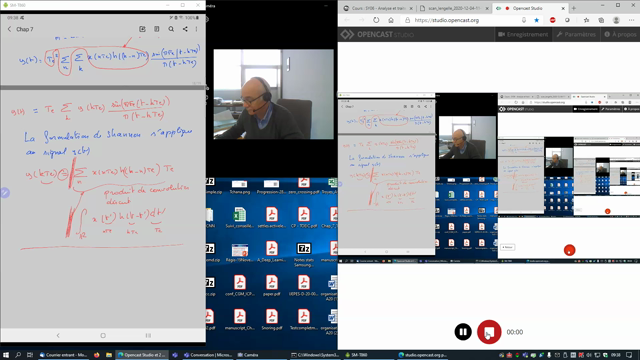640x360 pixels.
Task: Open the Paramètres settings tab
Action: 576,34
